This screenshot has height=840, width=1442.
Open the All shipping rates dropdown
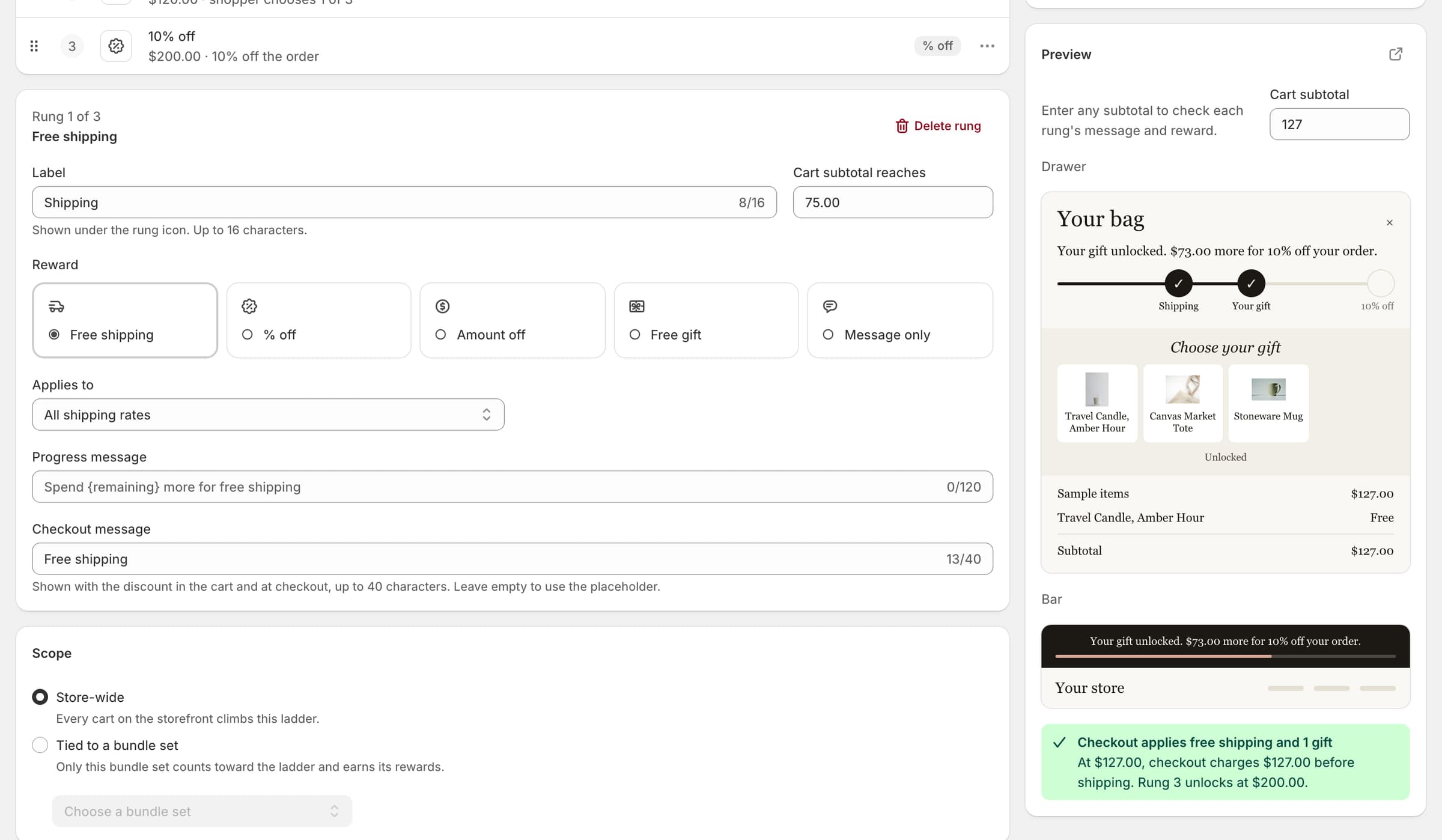(268, 415)
